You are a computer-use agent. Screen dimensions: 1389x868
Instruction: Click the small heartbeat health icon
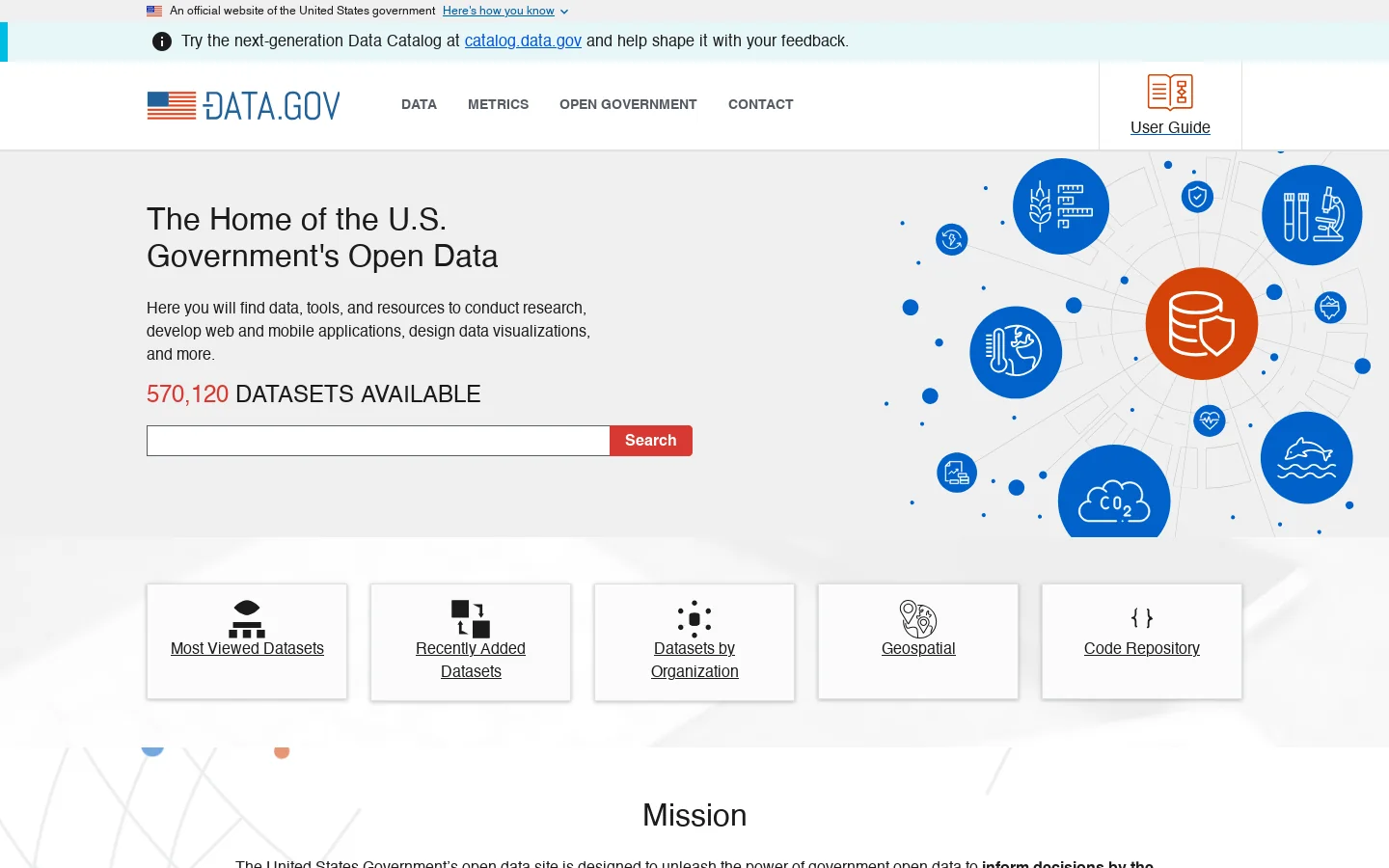click(1210, 420)
